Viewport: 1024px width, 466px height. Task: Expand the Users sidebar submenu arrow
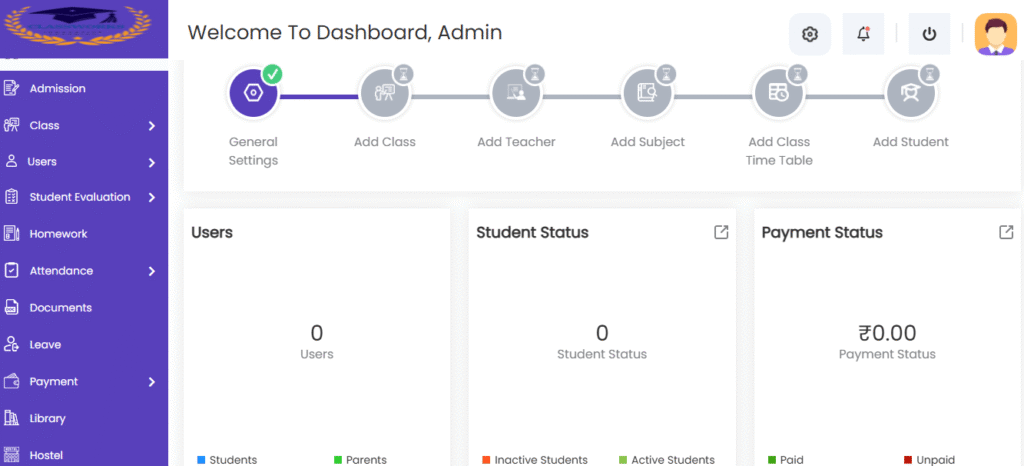click(x=152, y=163)
